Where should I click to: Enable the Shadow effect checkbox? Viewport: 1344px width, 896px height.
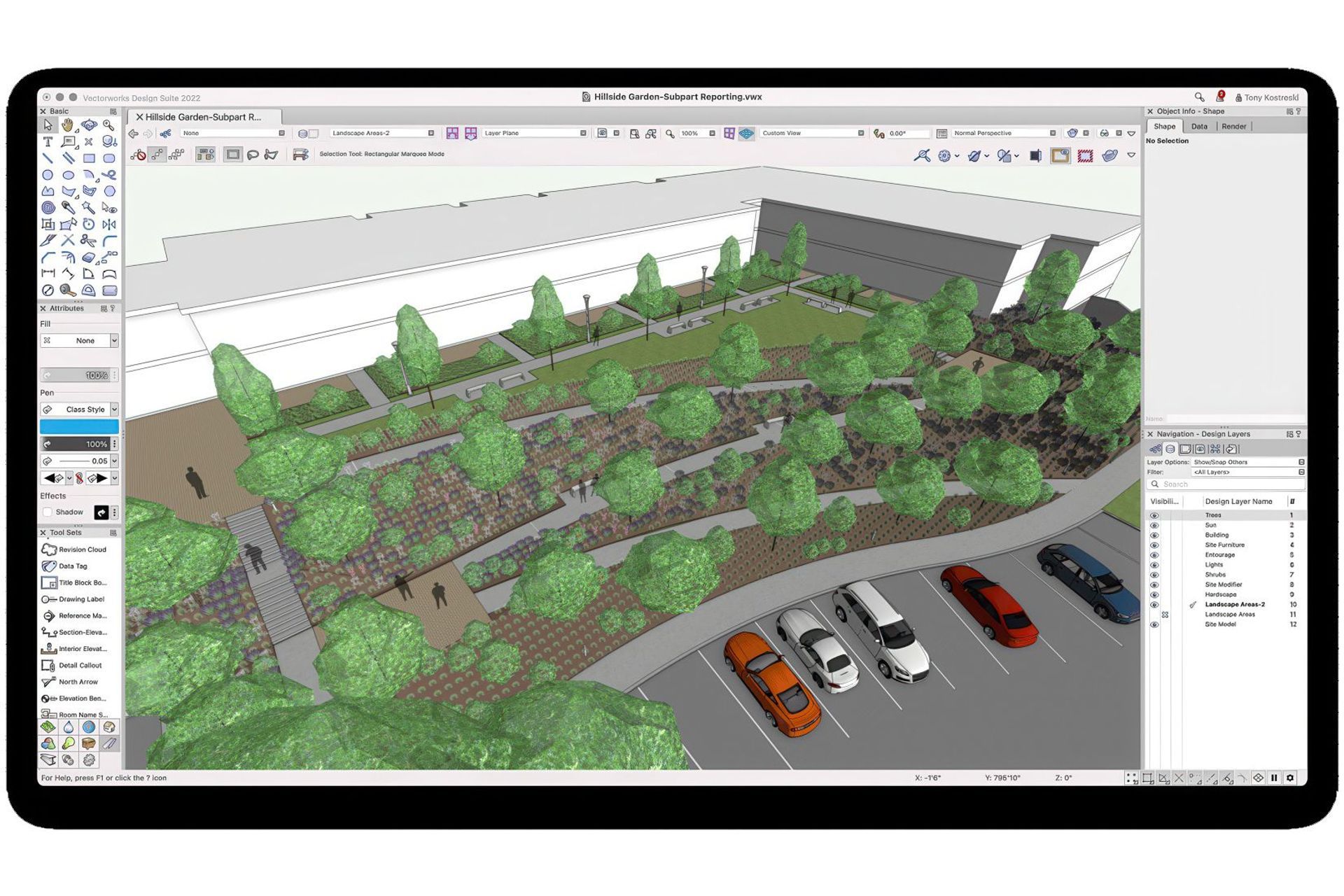click(x=48, y=512)
